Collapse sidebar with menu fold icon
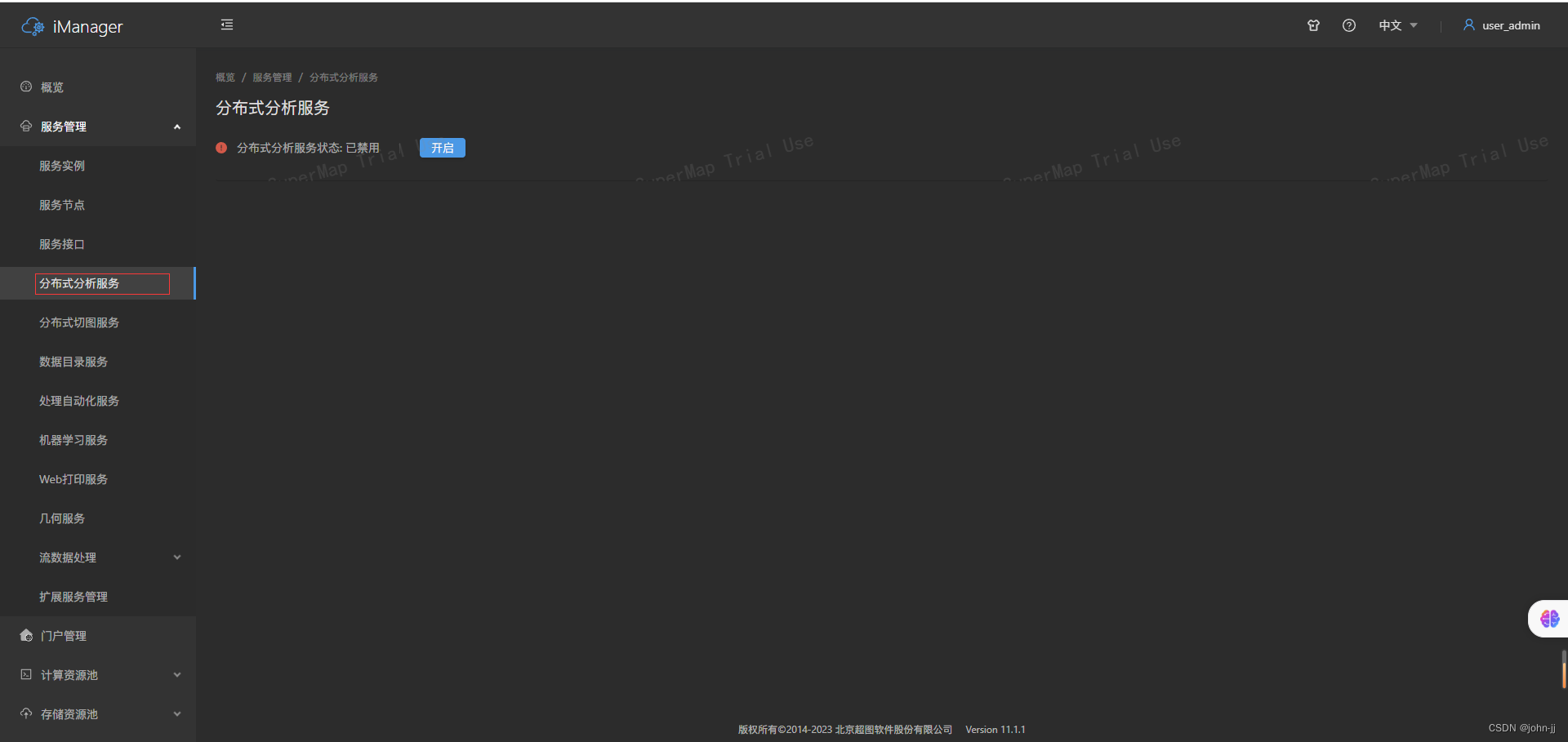The width and height of the screenshot is (1568, 742). coord(227,25)
